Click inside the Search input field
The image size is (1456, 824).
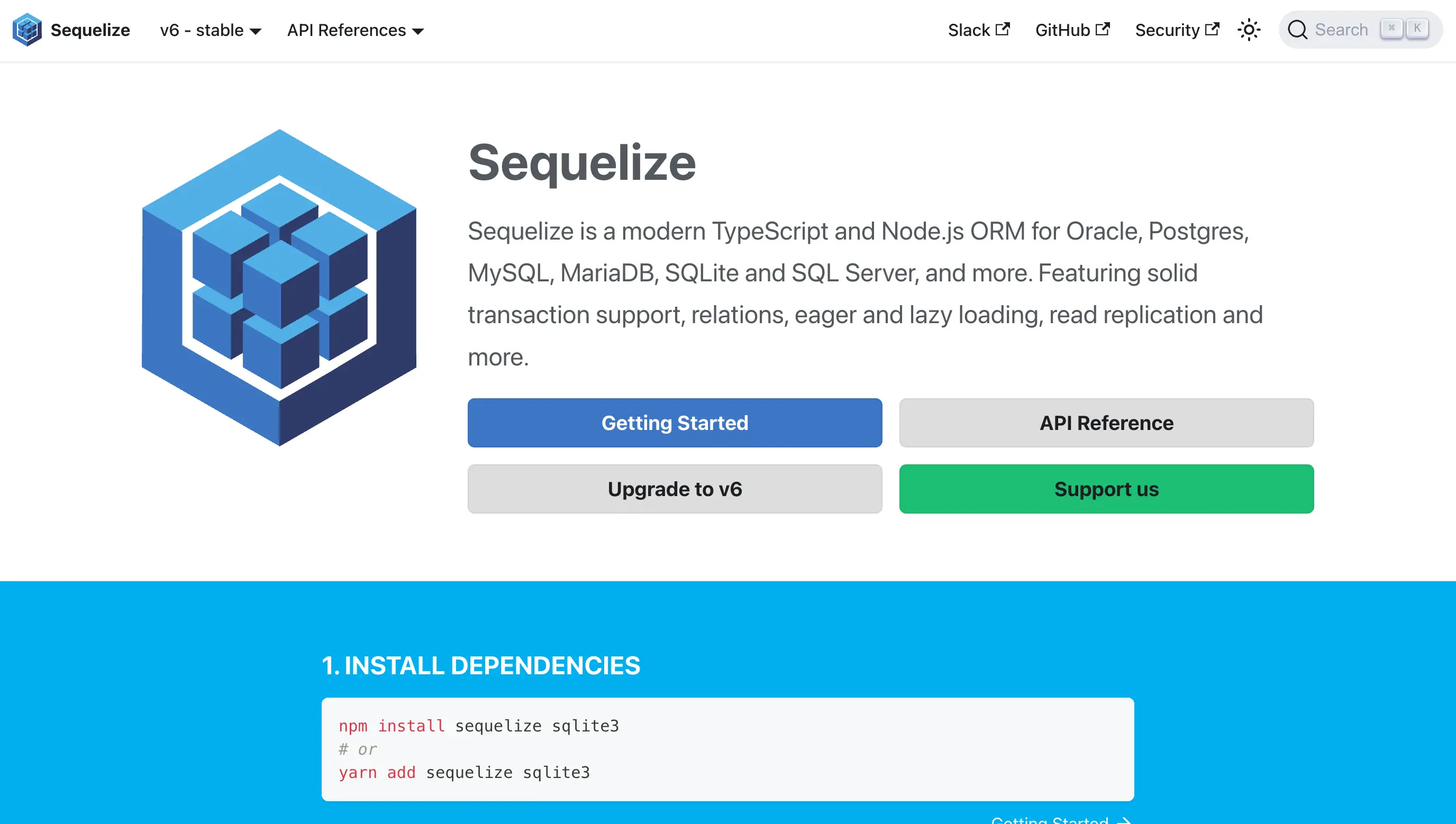(1342, 30)
